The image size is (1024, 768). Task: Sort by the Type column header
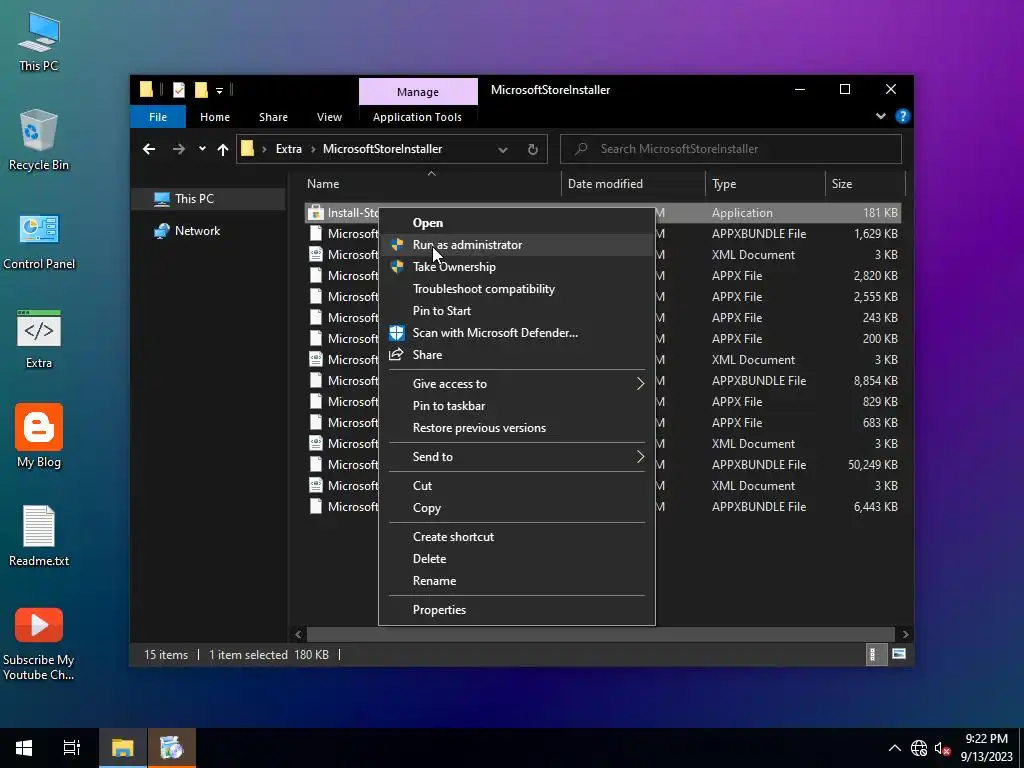(x=765, y=184)
